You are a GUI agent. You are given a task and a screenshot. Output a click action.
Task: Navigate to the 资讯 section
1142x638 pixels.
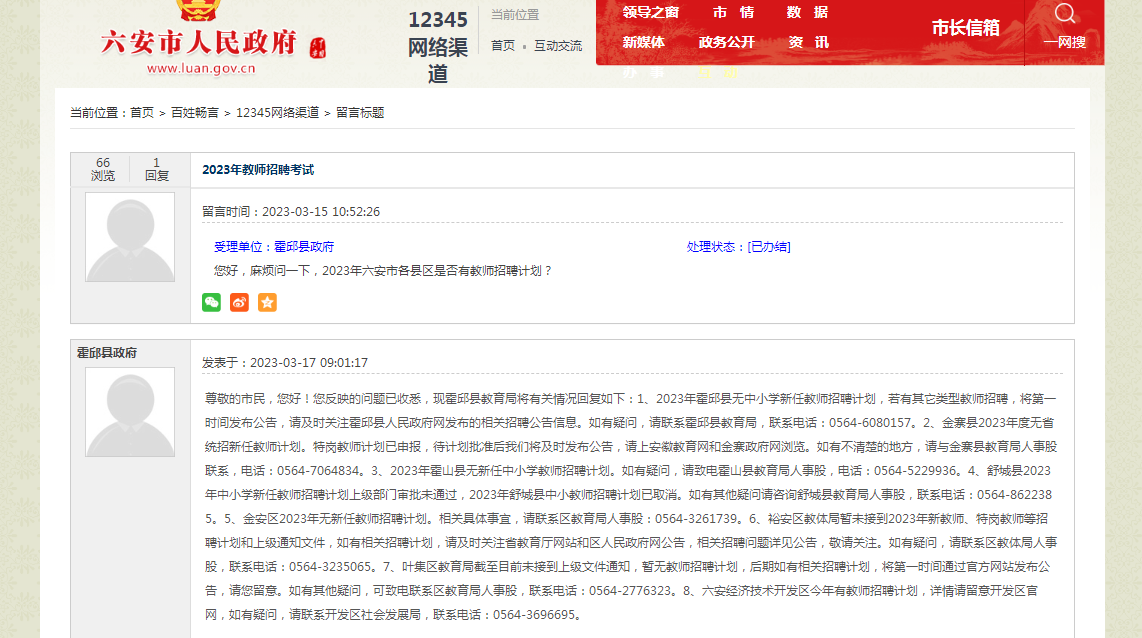(x=808, y=42)
